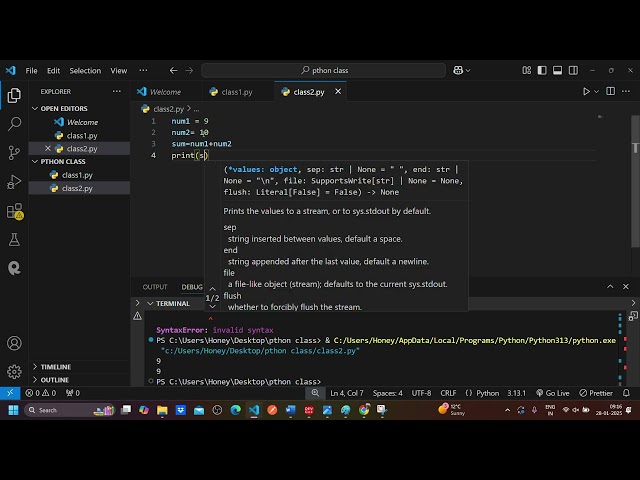The image size is (640, 480).
Task: Open class1.py in PTHON CLASS folder
Action: [x=77, y=175]
